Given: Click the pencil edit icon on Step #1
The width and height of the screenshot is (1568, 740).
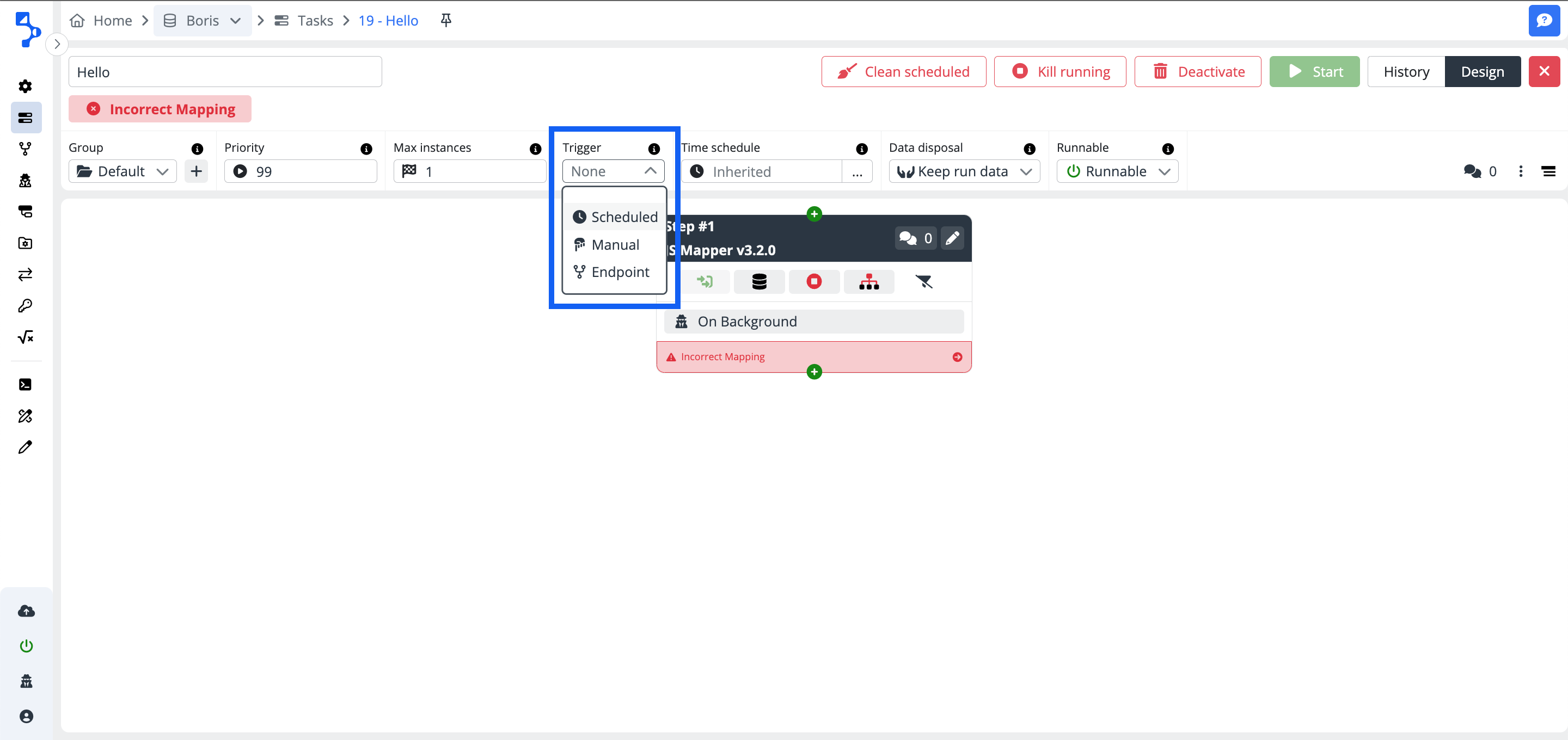Looking at the screenshot, I should pyautogui.click(x=952, y=238).
